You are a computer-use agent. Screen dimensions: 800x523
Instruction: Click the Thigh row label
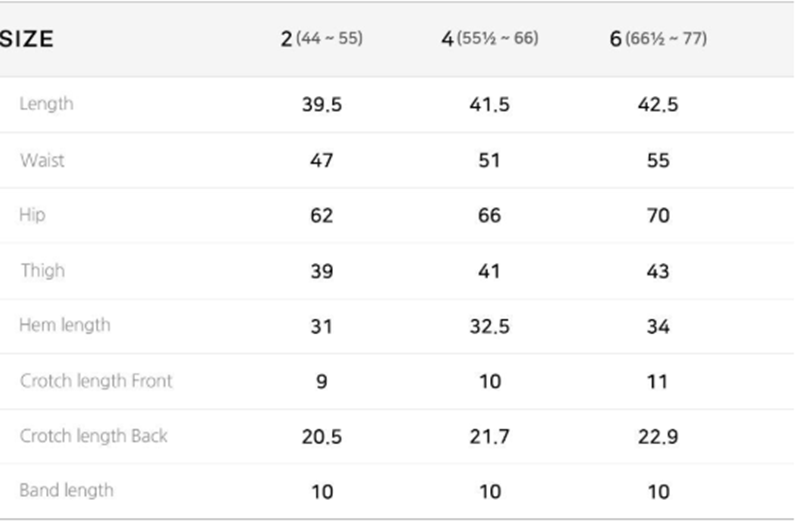pyautogui.click(x=42, y=270)
